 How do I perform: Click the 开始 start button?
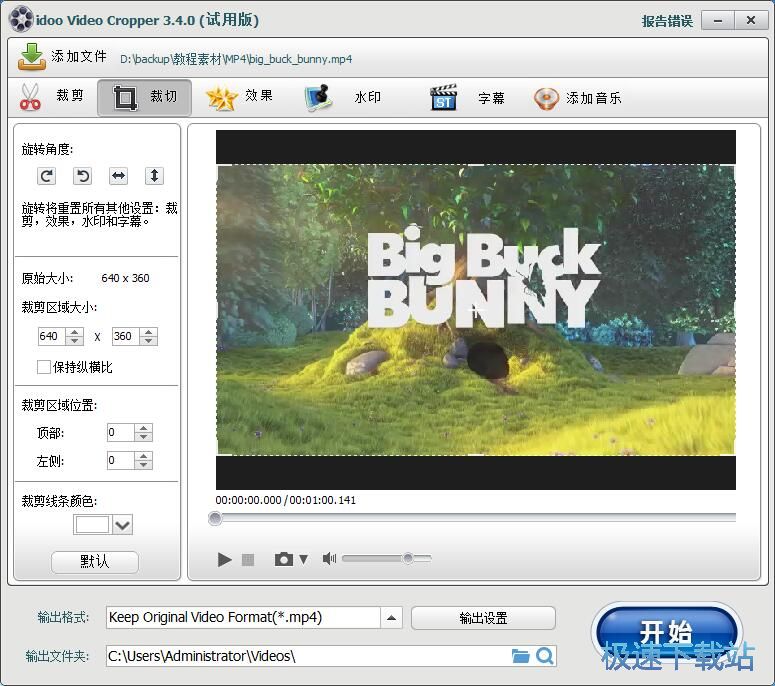(667, 632)
